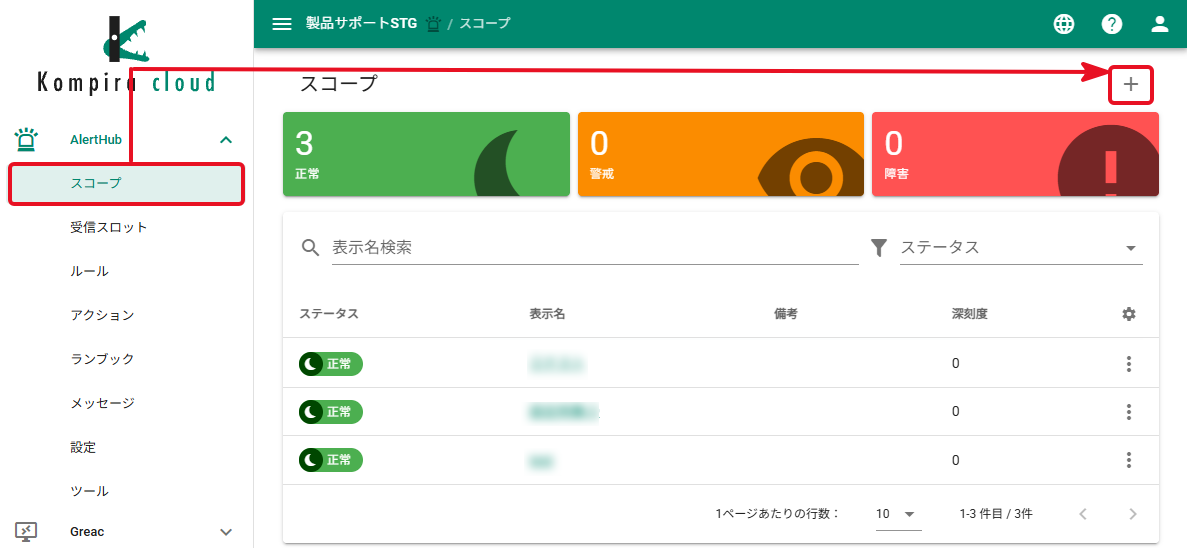Click the AlertHub siren icon in sidebar
The image size is (1187, 548).
click(x=26, y=139)
